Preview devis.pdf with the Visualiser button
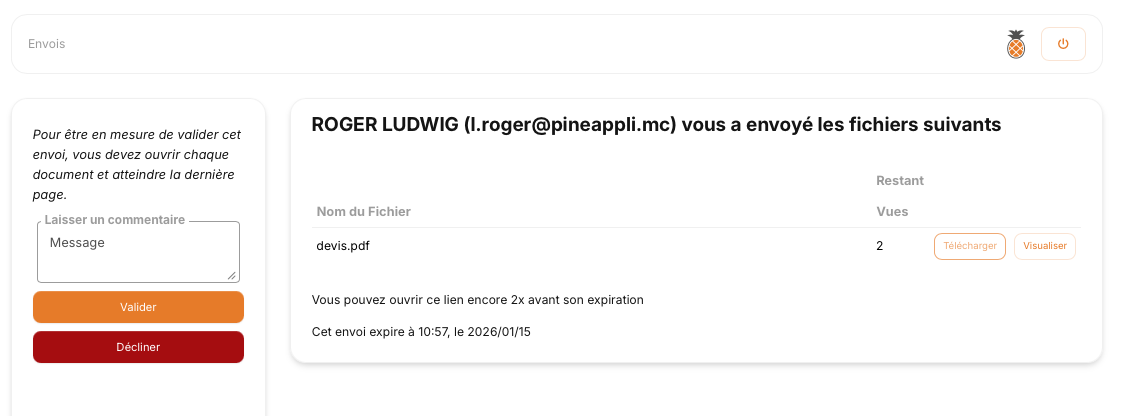 (x=1044, y=246)
